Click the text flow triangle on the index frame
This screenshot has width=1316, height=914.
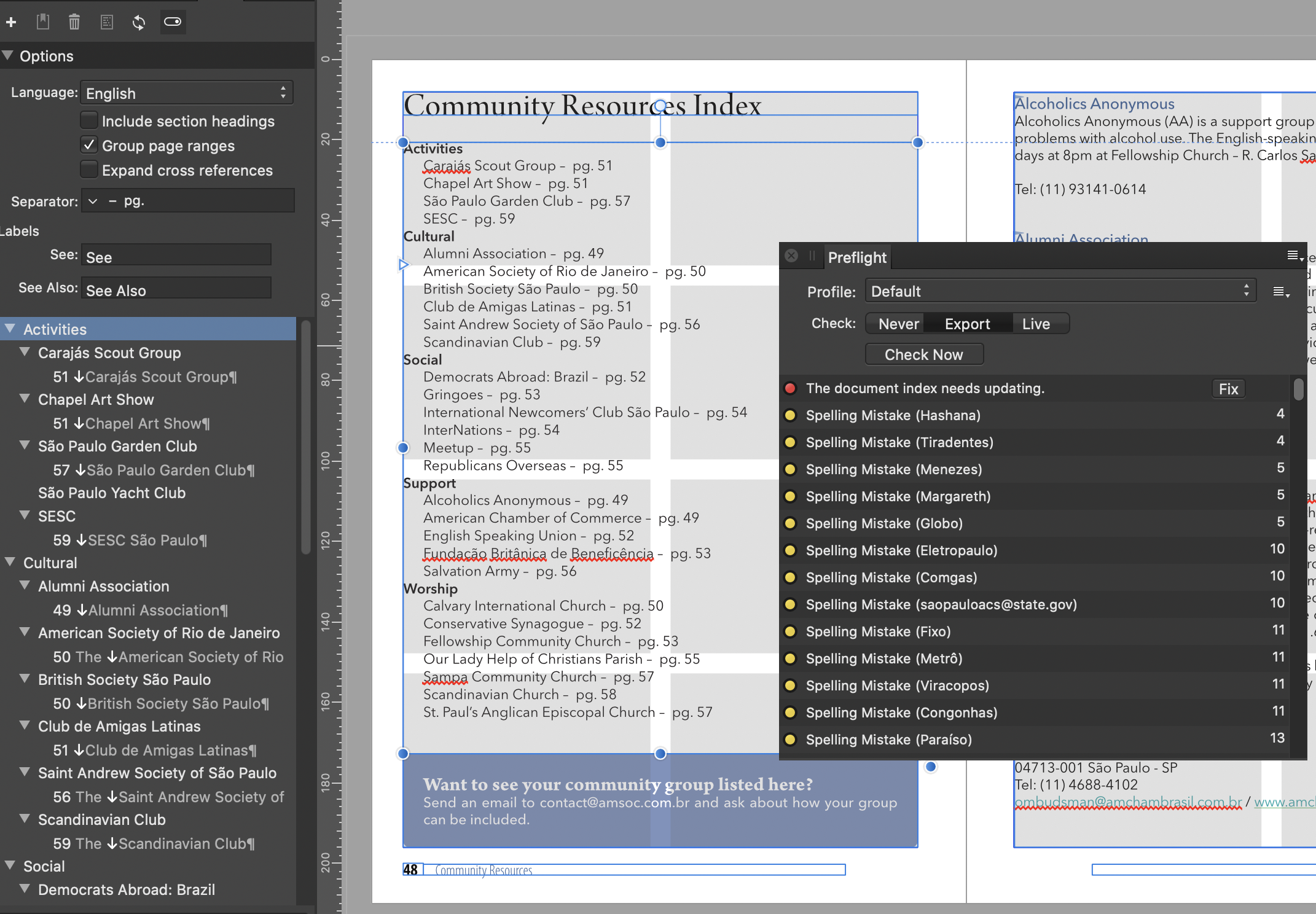(403, 265)
